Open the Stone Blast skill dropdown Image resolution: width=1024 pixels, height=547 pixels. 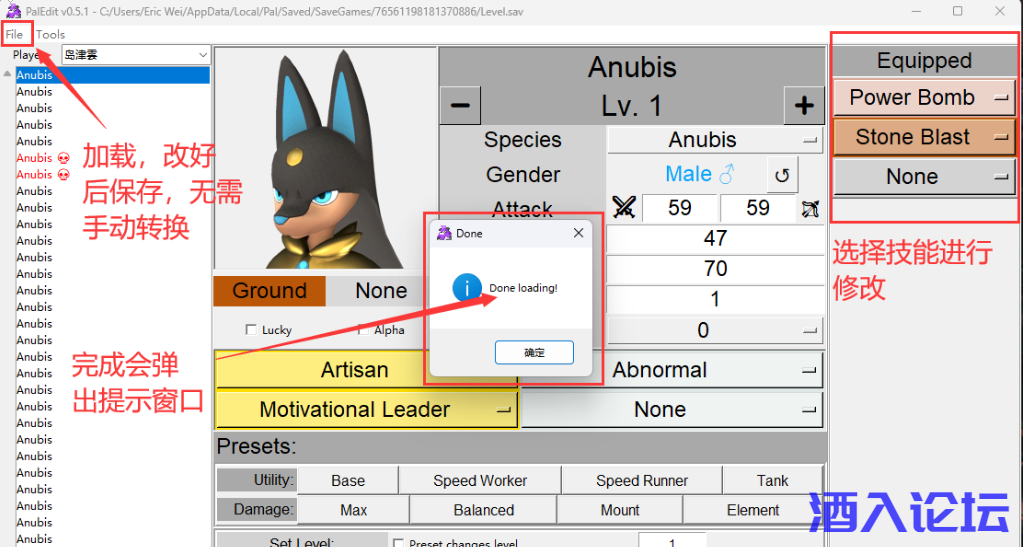[x=924, y=137]
